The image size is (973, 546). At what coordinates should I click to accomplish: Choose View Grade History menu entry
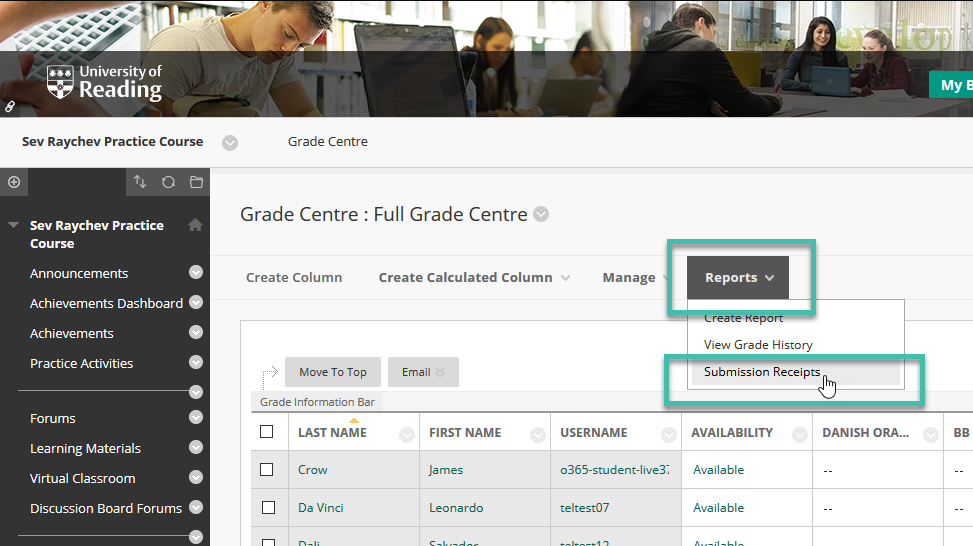coord(758,345)
